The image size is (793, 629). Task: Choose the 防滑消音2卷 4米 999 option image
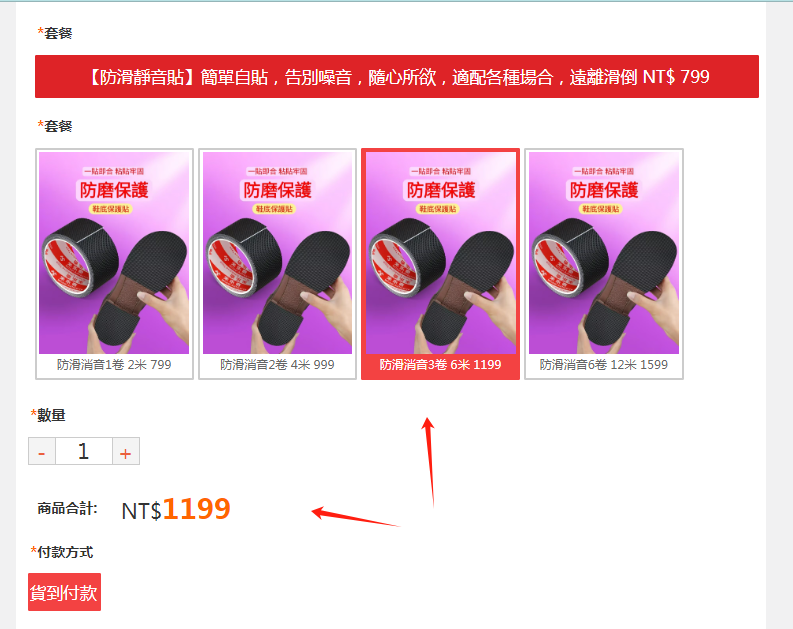pyautogui.click(x=277, y=252)
